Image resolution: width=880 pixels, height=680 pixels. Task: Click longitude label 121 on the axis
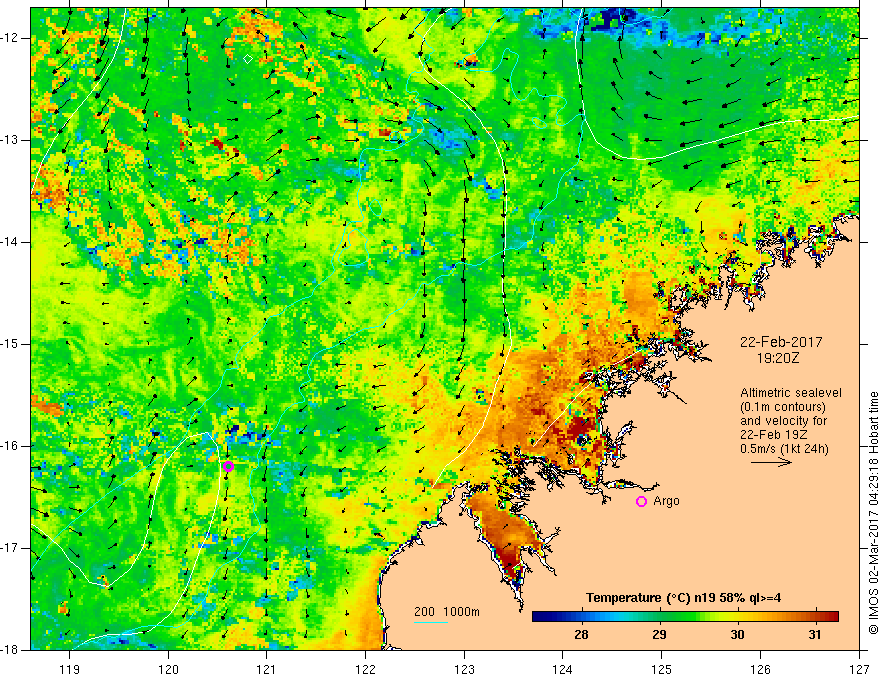(x=267, y=669)
